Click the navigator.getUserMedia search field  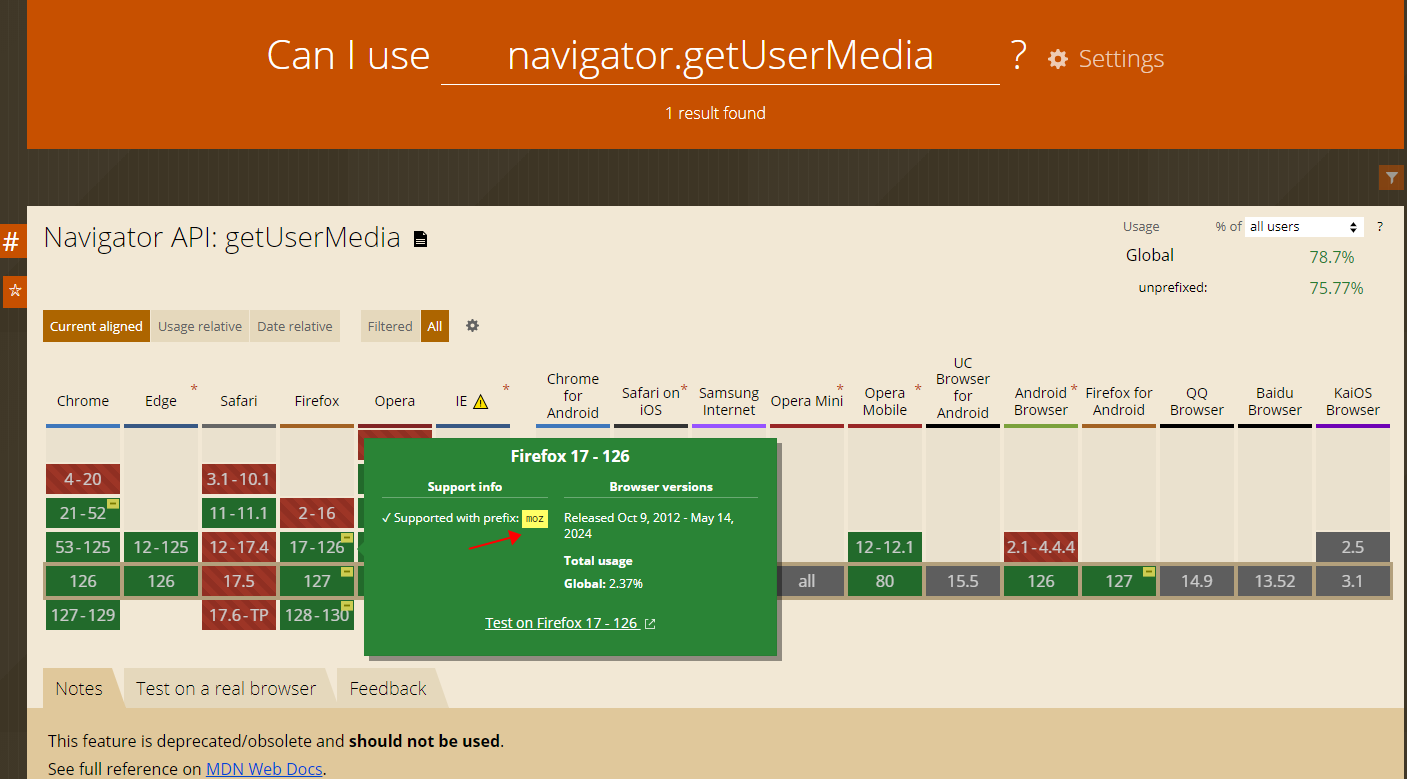click(720, 55)
